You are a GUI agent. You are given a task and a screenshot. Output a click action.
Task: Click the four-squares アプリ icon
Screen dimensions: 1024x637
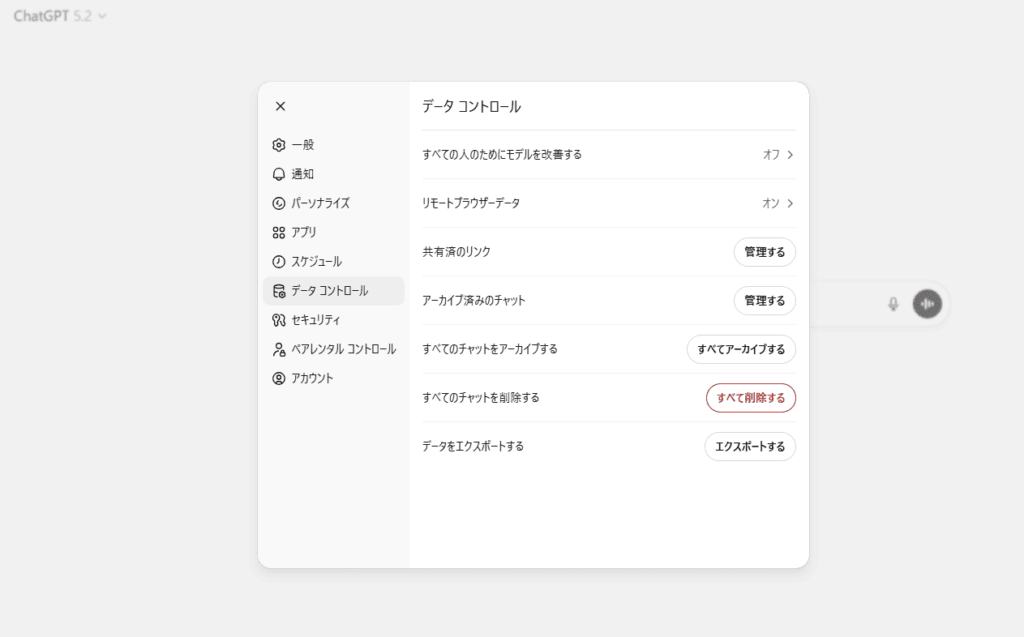(x=279, y=232)
